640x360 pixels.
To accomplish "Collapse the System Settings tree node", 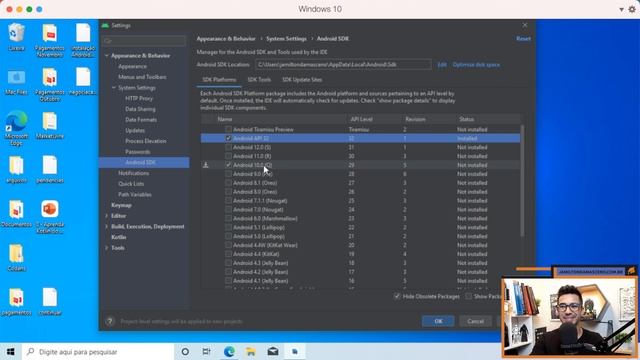I will [114, 88].
